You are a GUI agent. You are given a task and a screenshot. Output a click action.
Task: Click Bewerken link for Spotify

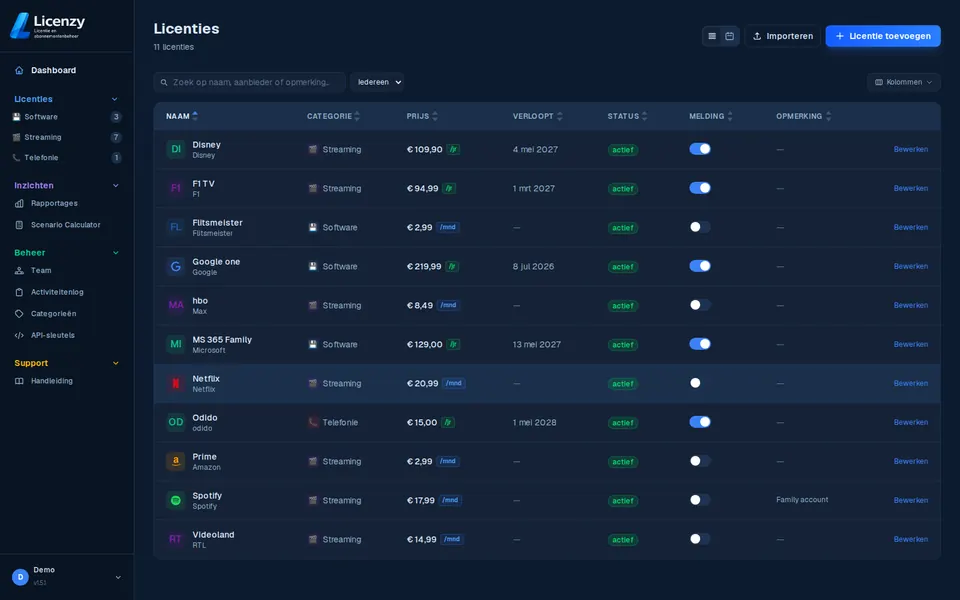coord(910,500)
